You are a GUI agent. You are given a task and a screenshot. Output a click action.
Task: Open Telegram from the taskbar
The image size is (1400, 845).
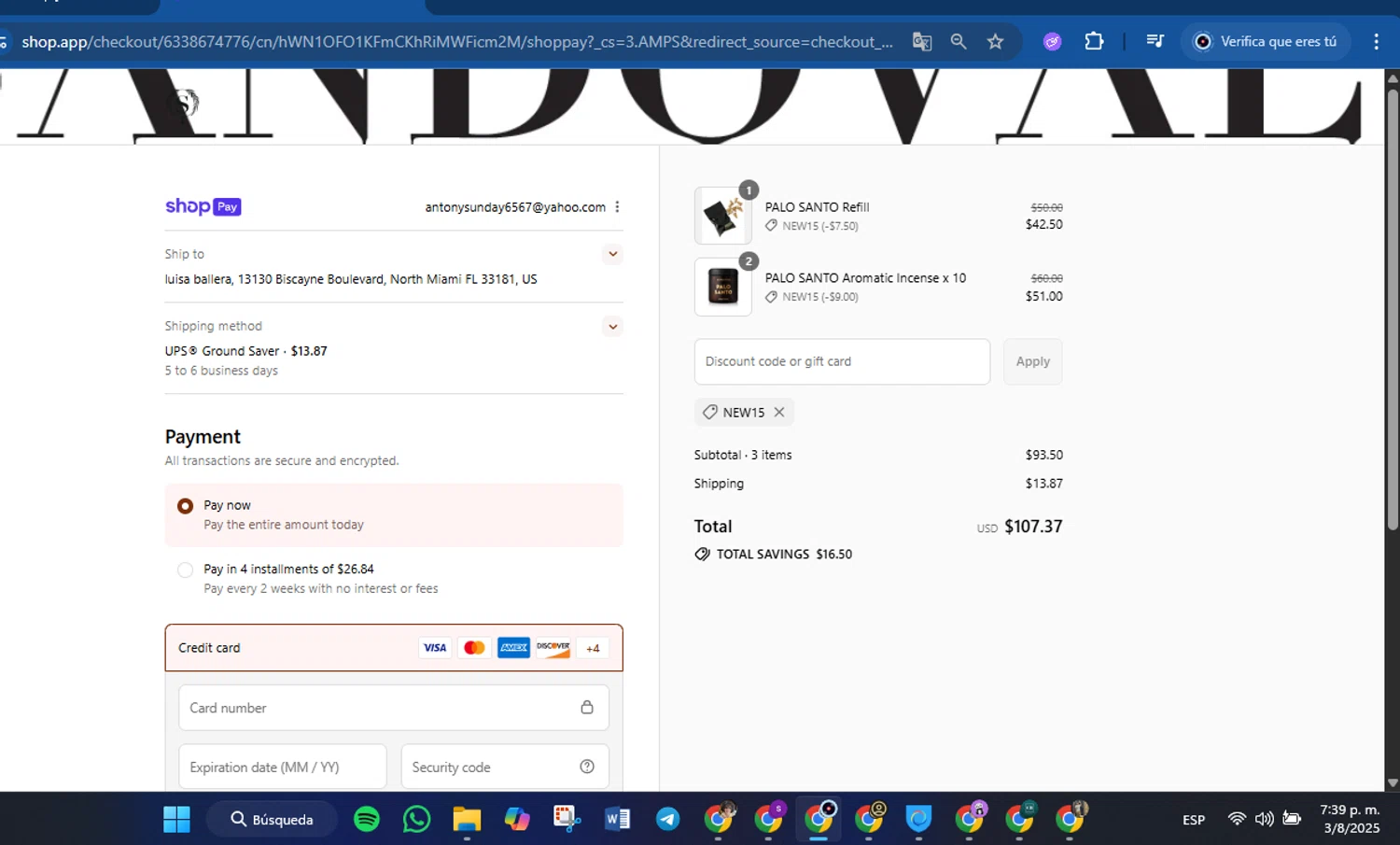click(667, 819)
